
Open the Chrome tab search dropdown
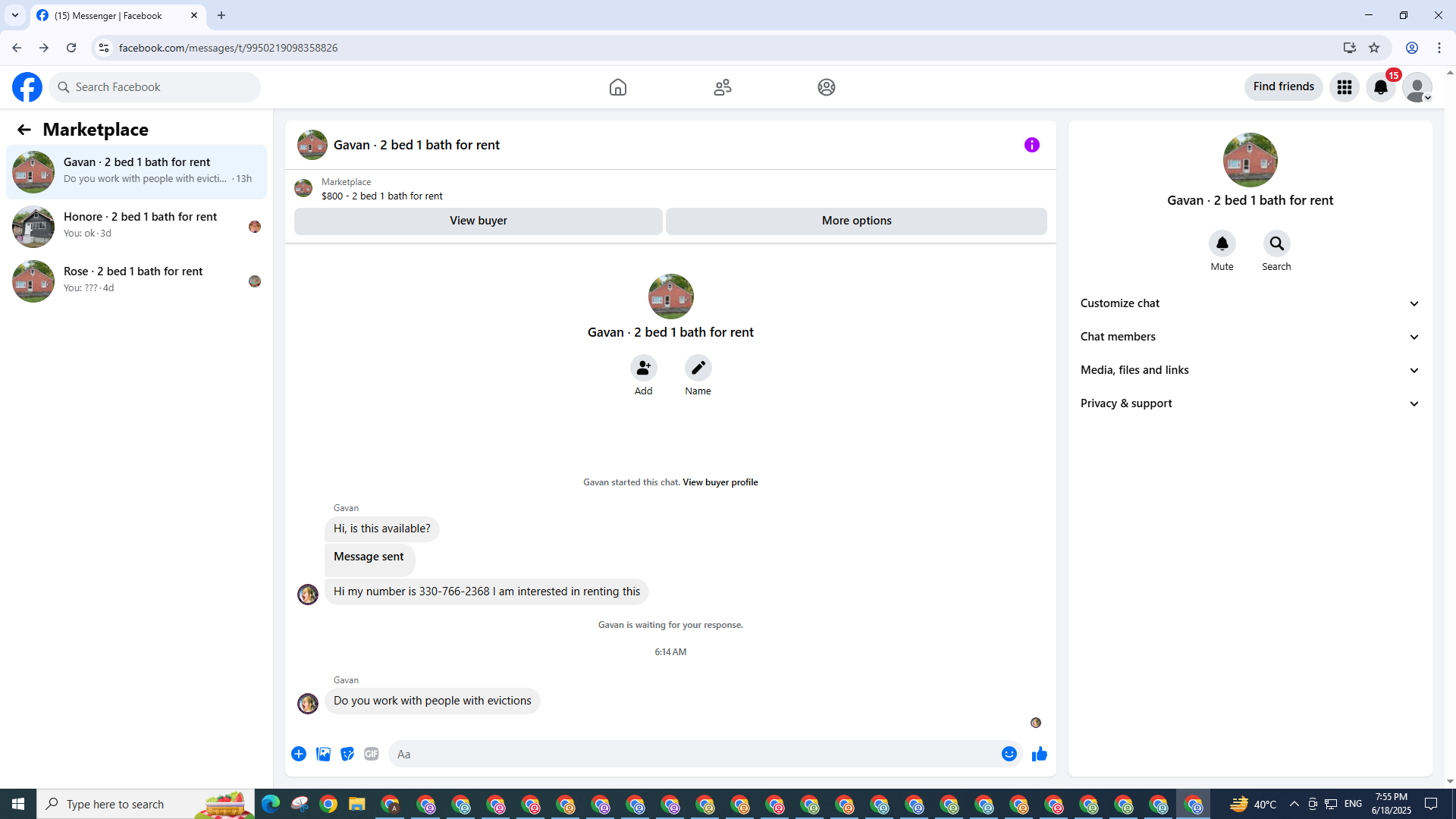click(x=15, y=15)
